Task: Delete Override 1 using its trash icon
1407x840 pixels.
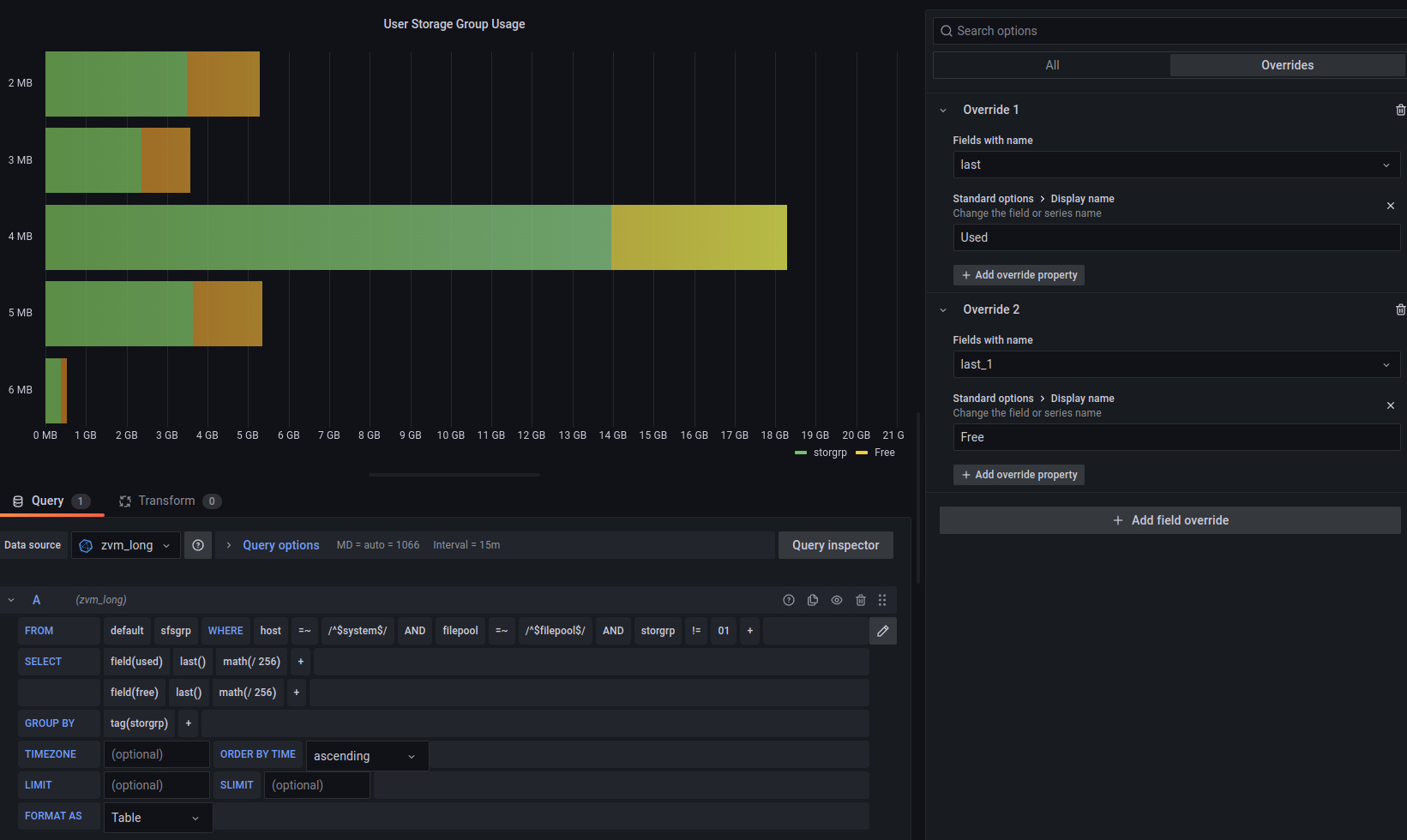Action: (x=1400, y=110)
